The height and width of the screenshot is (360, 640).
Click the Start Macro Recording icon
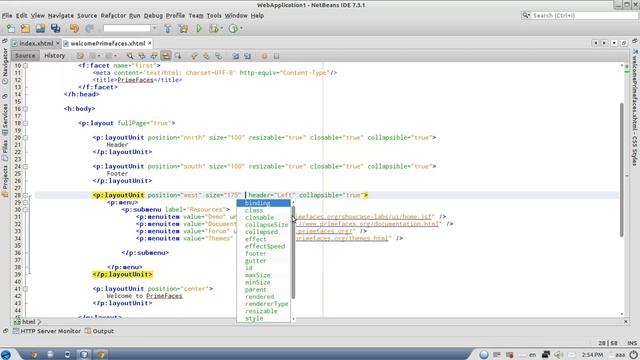(x=264, y=56)
